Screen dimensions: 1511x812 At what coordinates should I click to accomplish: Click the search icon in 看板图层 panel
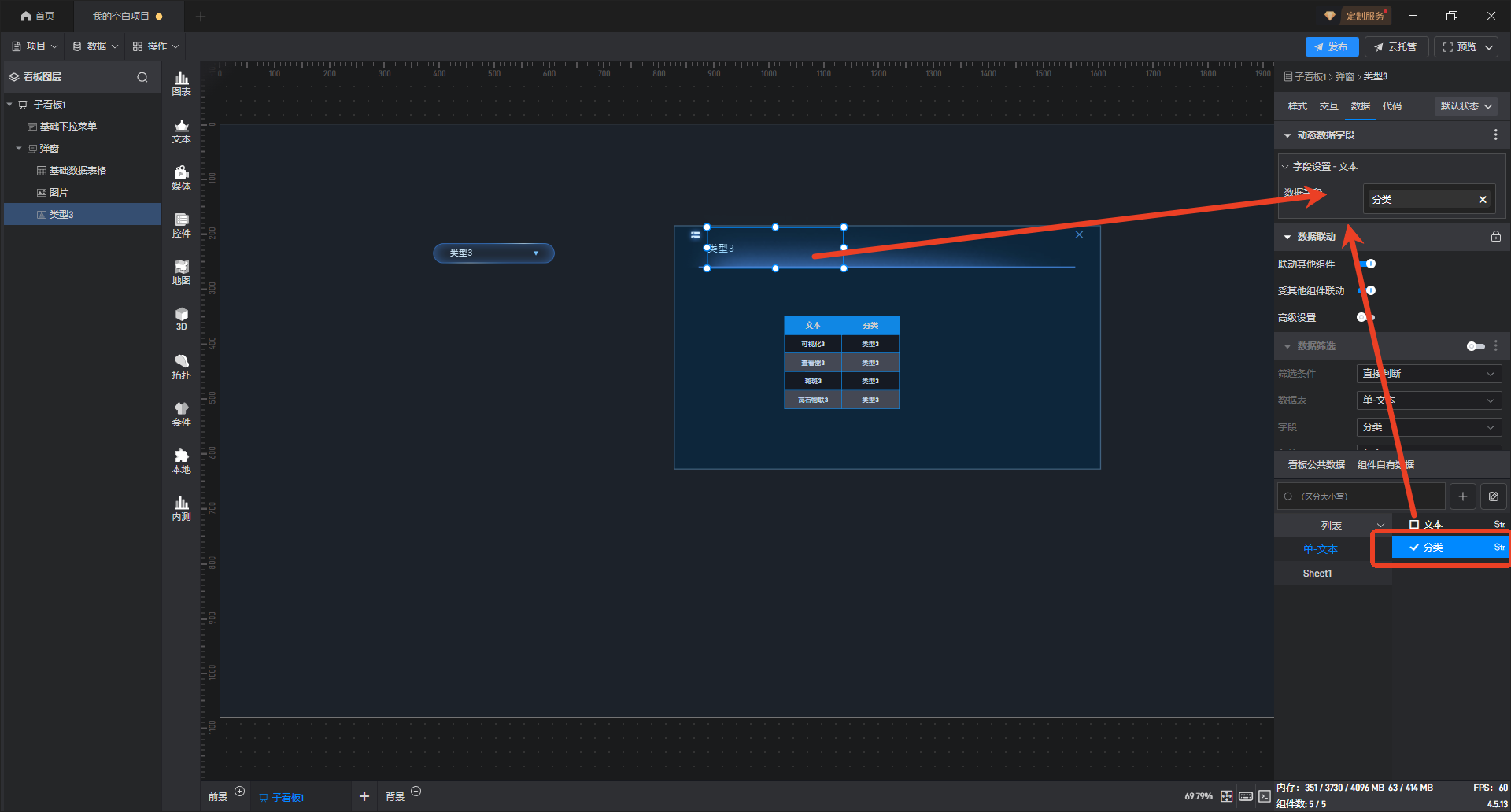(x=142, y=77)
